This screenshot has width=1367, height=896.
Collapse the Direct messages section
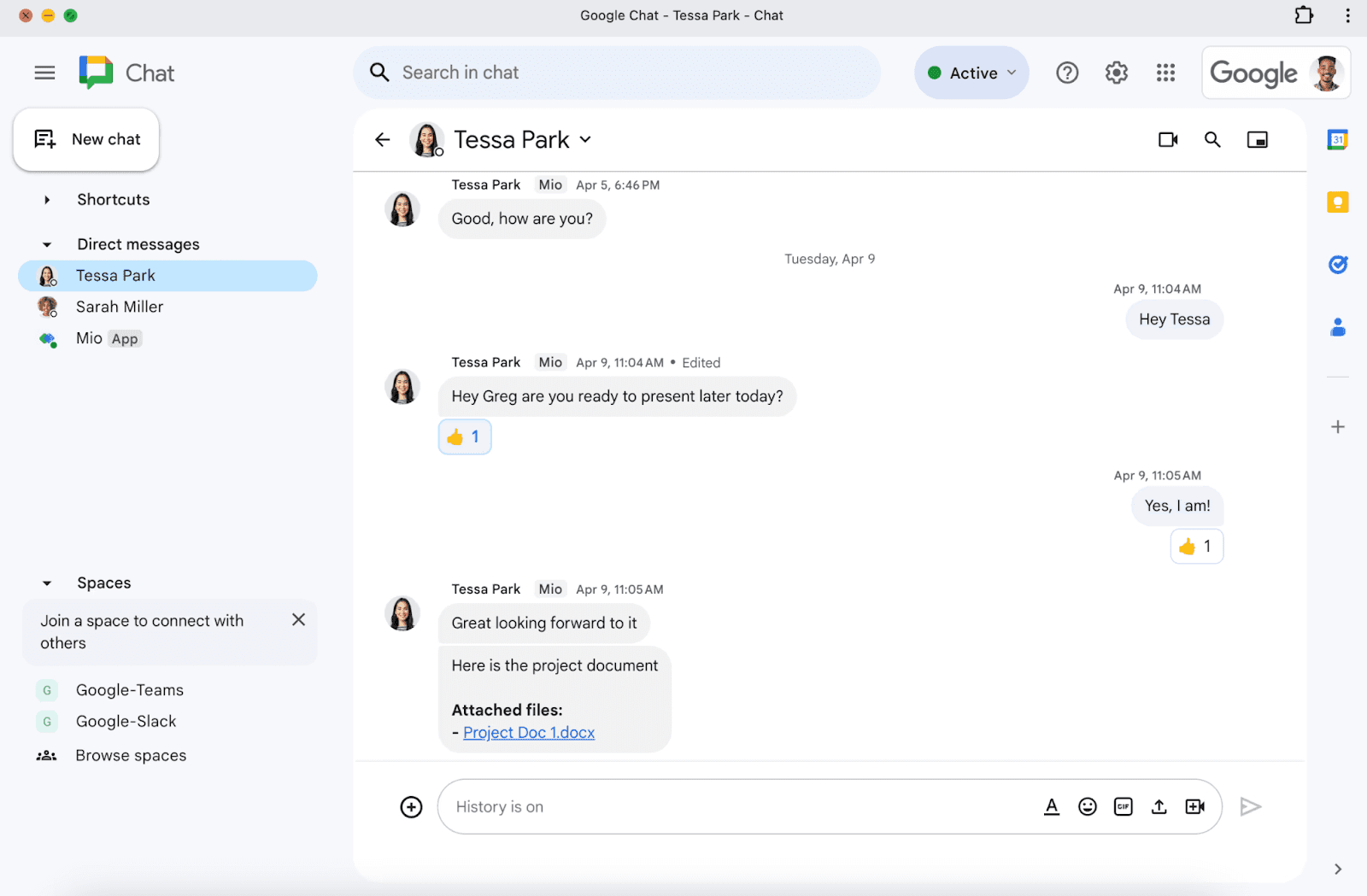tap(47, 243)
